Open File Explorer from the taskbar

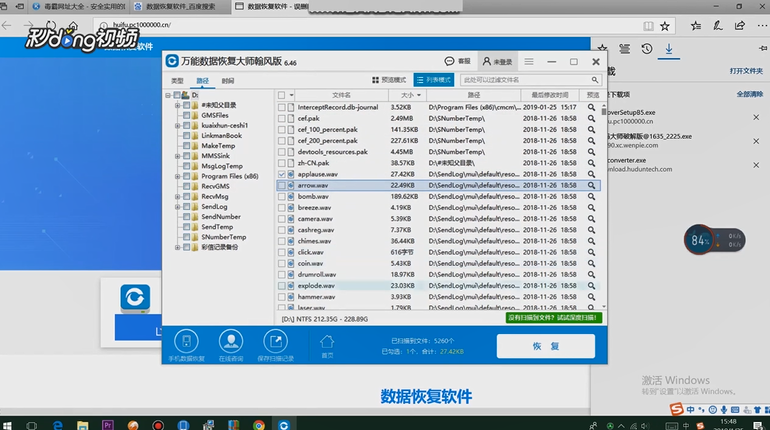click(x=82, y=425)
